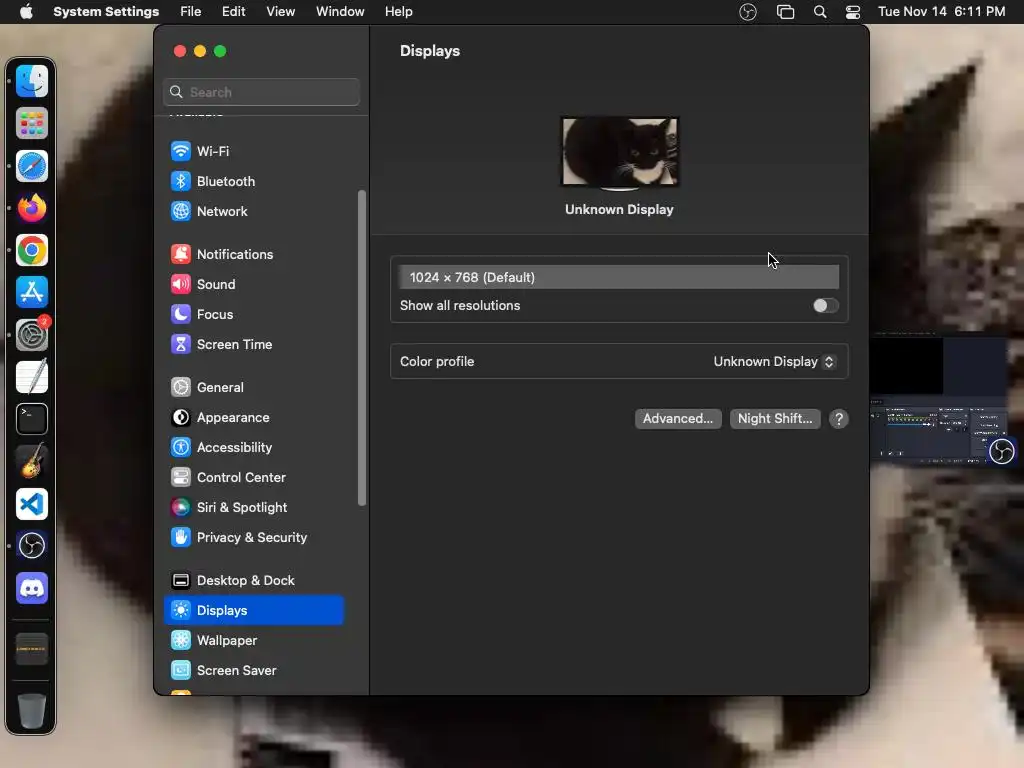
Task: Open Spotlight search in menu bar
Action: 820,12
